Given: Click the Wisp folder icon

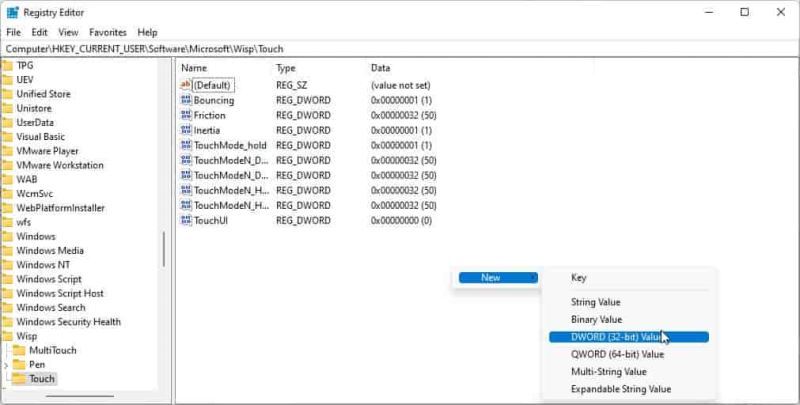Looking at the screenshot, I should pos(7,337).
